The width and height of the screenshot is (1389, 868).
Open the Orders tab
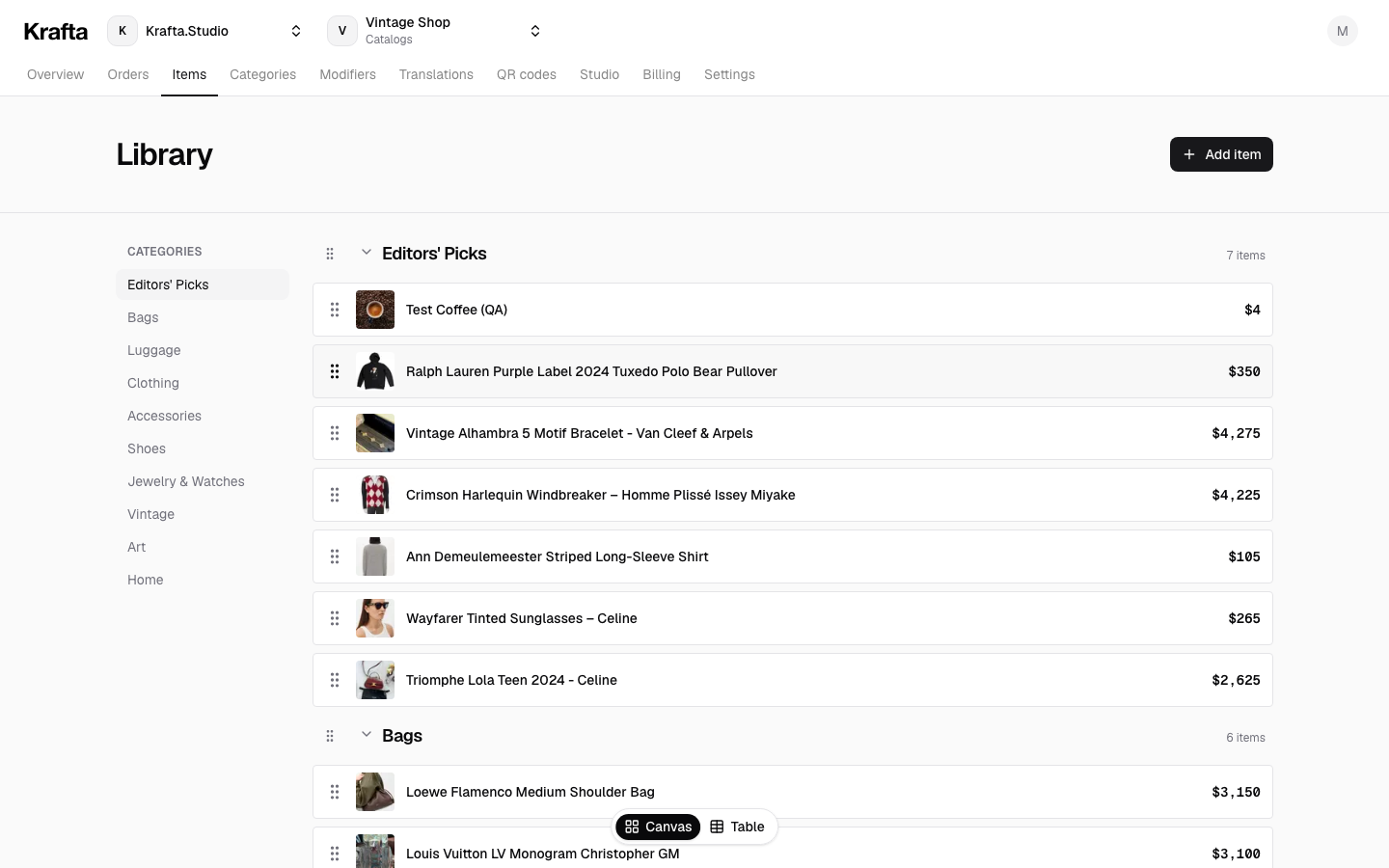(128, 74)
